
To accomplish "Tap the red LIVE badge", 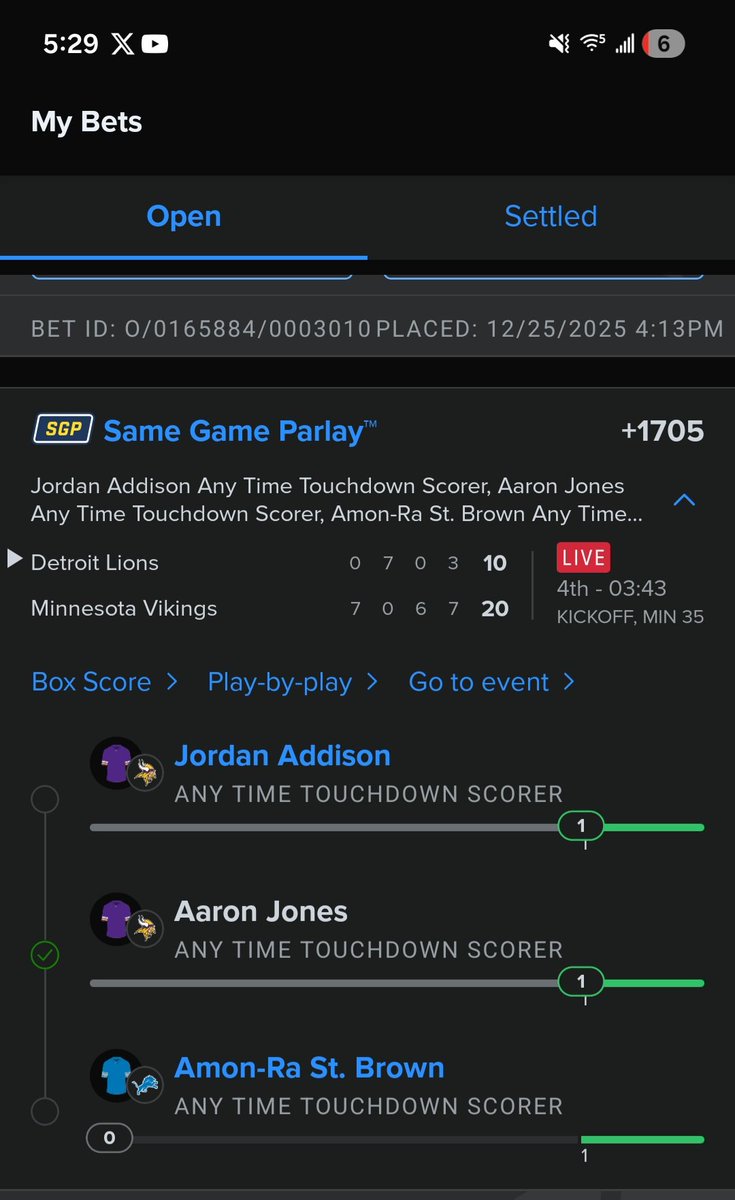I will [583, 558].
